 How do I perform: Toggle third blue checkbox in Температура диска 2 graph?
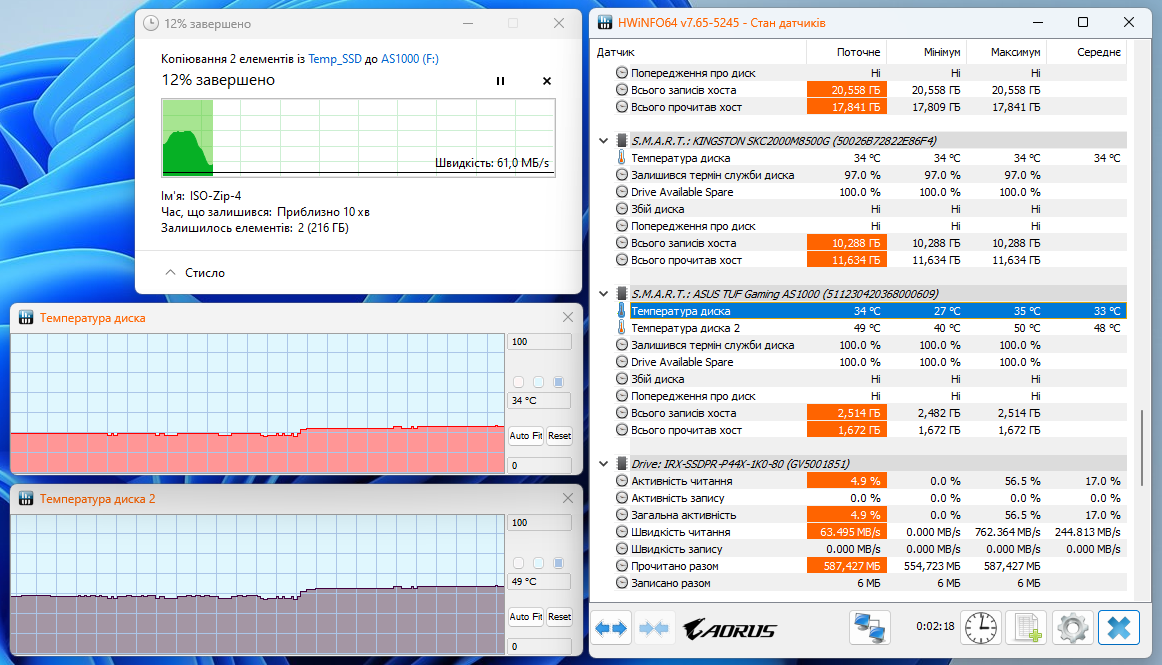coord(559,563)
